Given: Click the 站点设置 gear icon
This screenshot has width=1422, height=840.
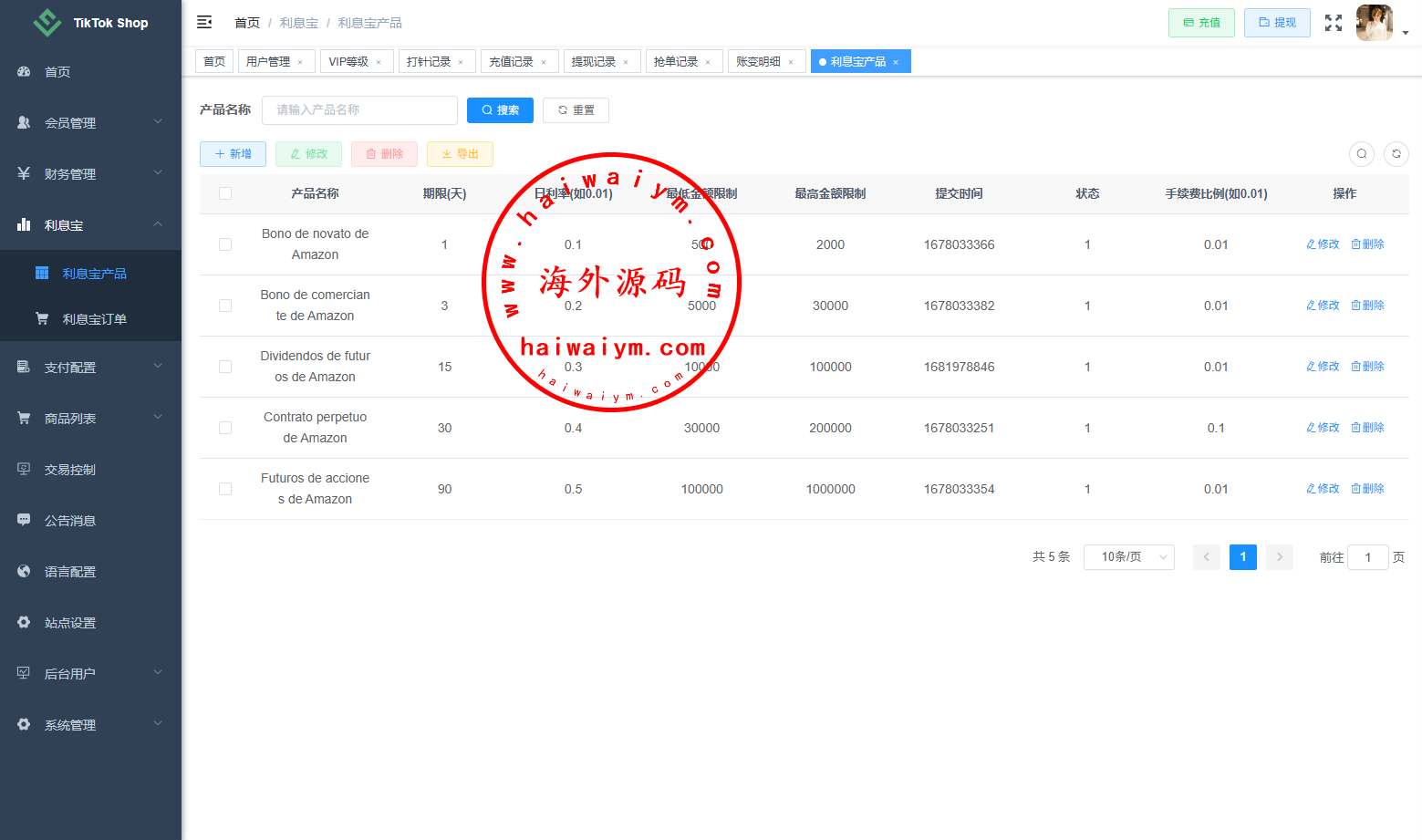Looking at the screenshot, I should point(24,622).
